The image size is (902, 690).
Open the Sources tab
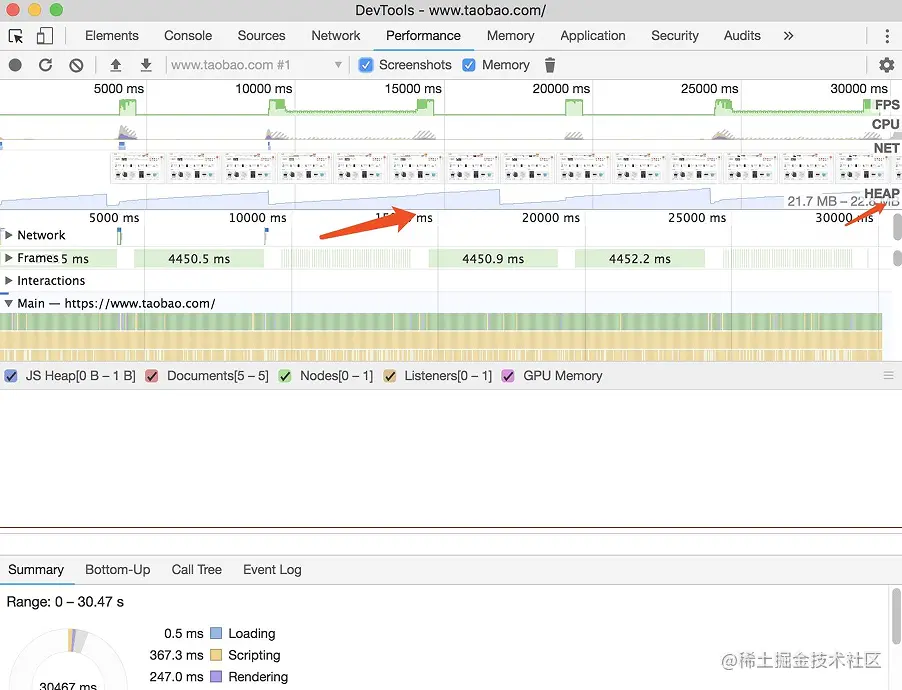pyautogui.click(x=261, y=36)
